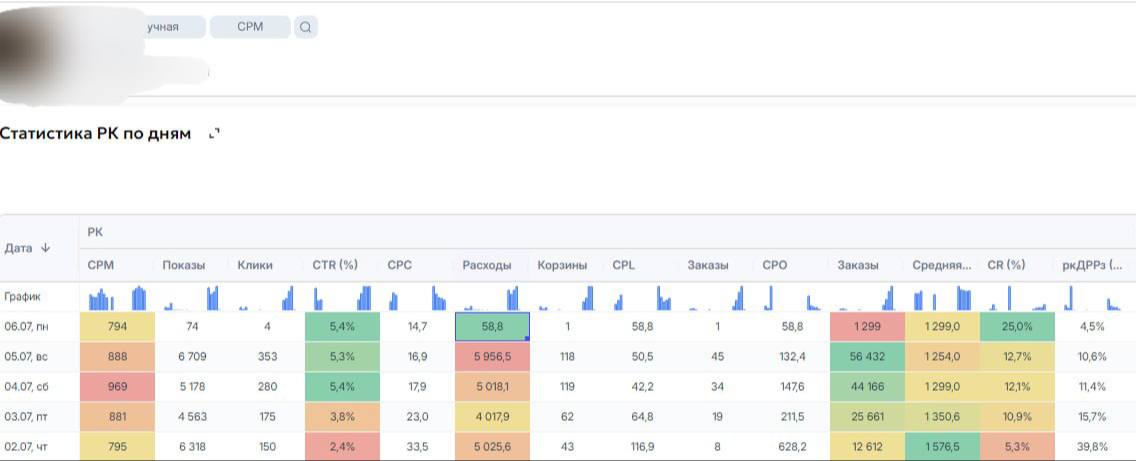Select the 06.07, пн date row label
1136x461 pixels.
pyautogui.click(x=26, y=327)
